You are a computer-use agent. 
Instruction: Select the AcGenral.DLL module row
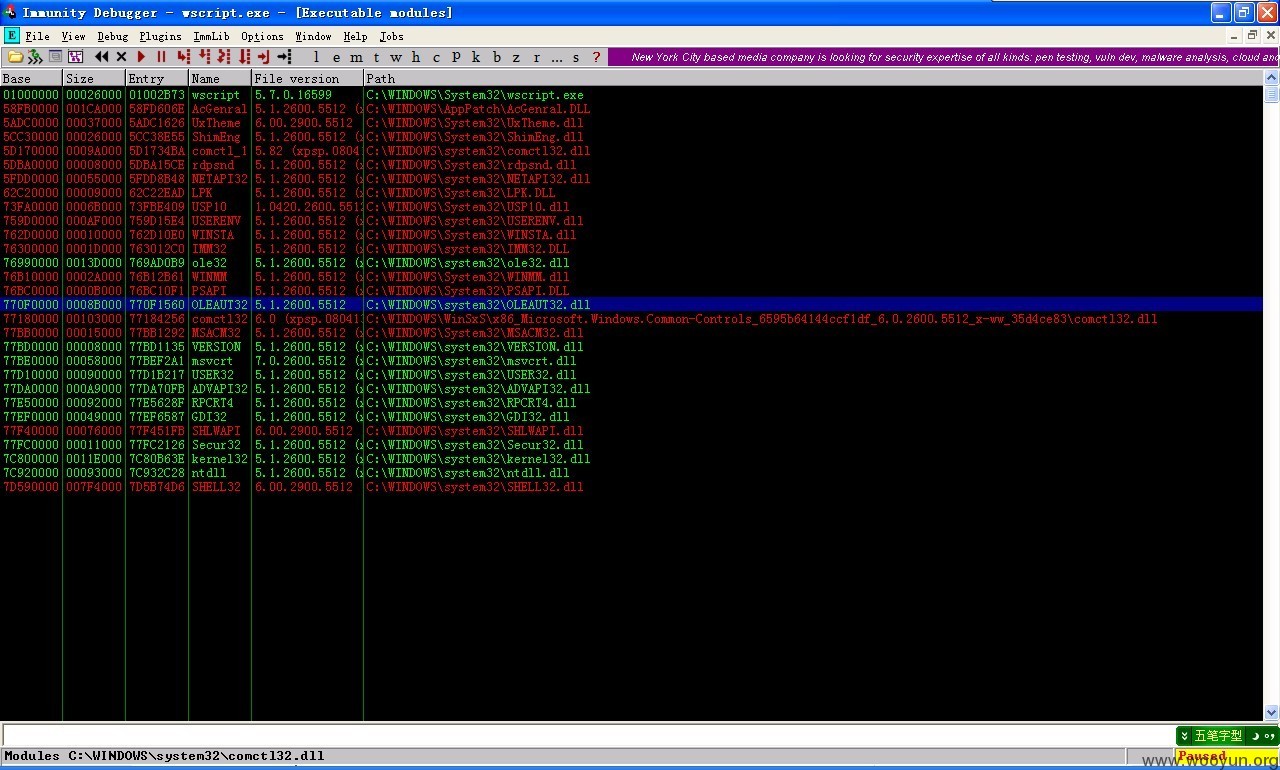[x=631, y=109]
